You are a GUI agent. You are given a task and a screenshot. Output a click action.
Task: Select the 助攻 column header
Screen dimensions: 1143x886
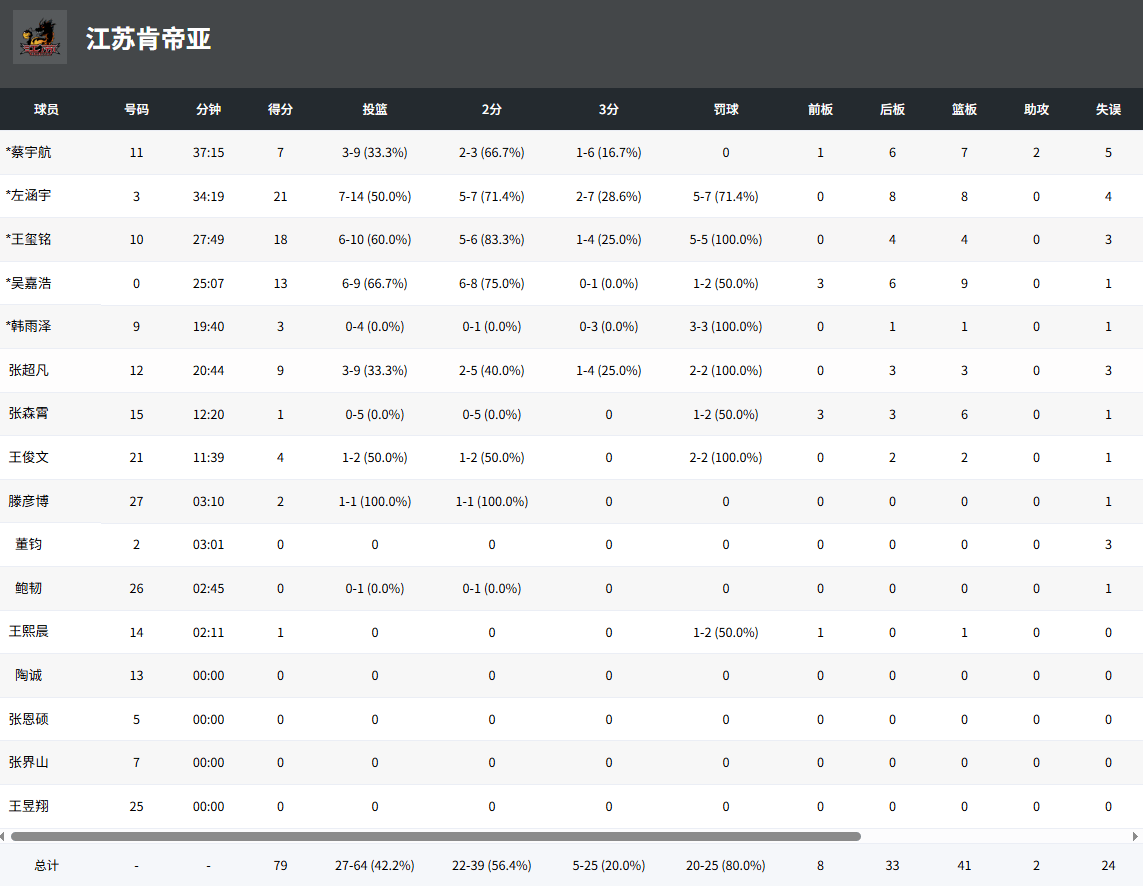pos(1036,109)
